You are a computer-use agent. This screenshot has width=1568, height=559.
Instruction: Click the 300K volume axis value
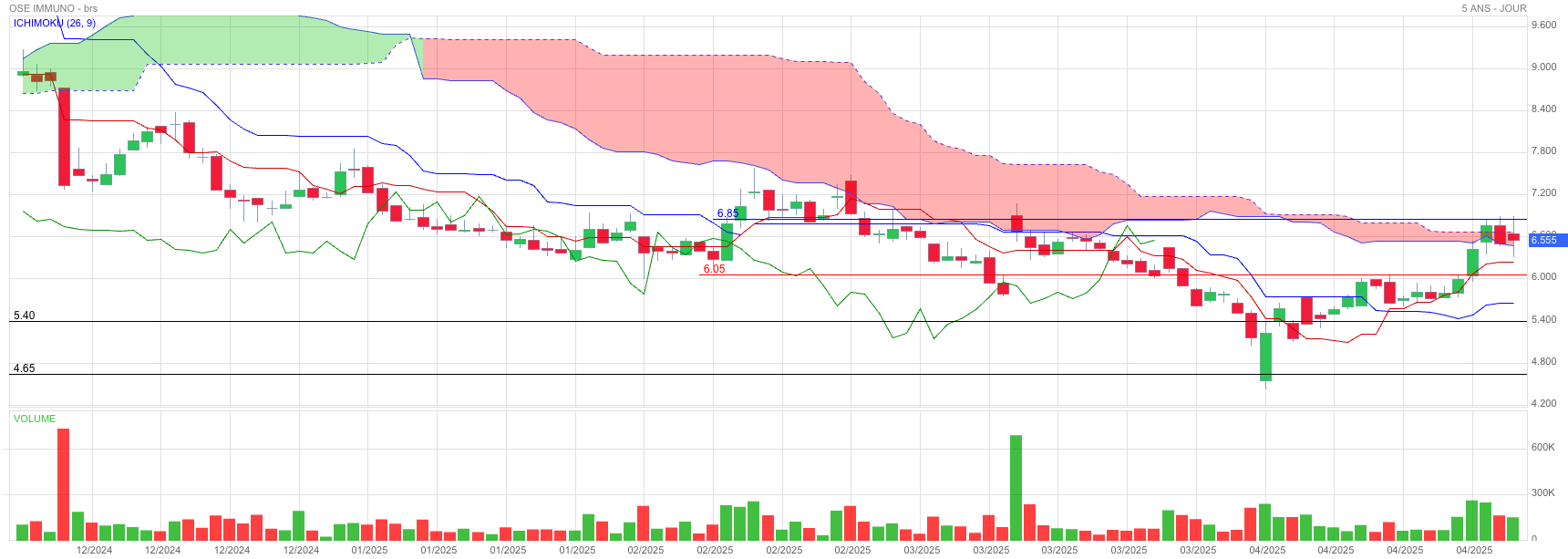coord(1543,493)
